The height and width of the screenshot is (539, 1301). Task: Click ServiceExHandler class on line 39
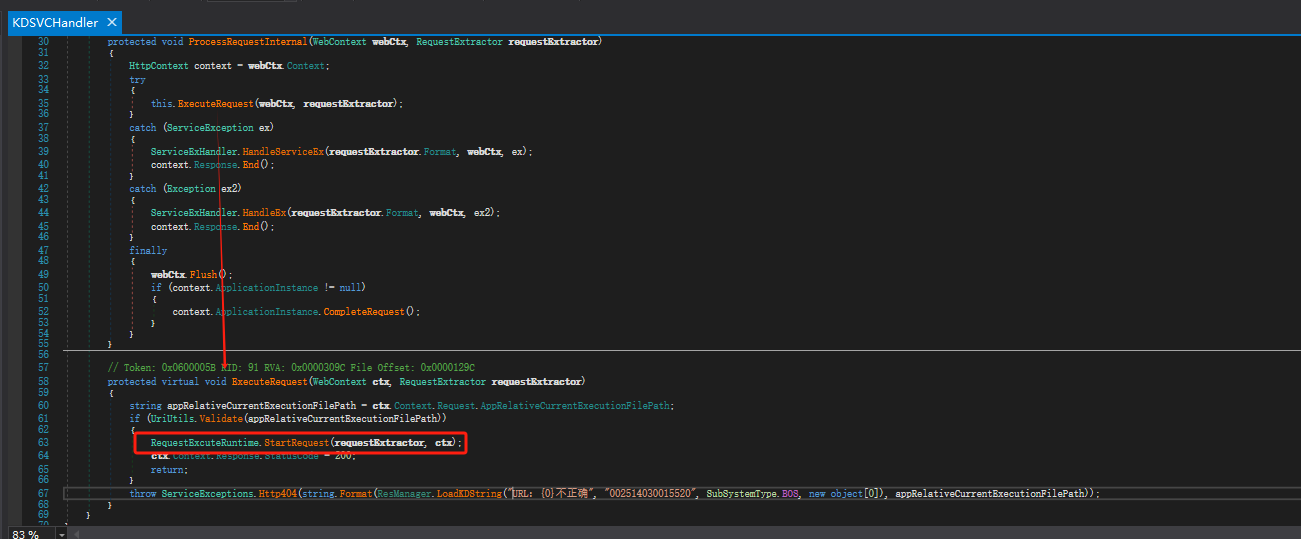[196, 152]
